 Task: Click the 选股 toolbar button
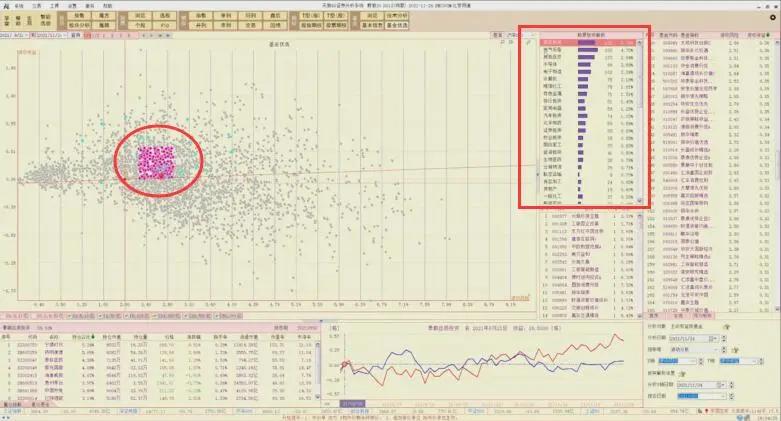click(164, 16)
